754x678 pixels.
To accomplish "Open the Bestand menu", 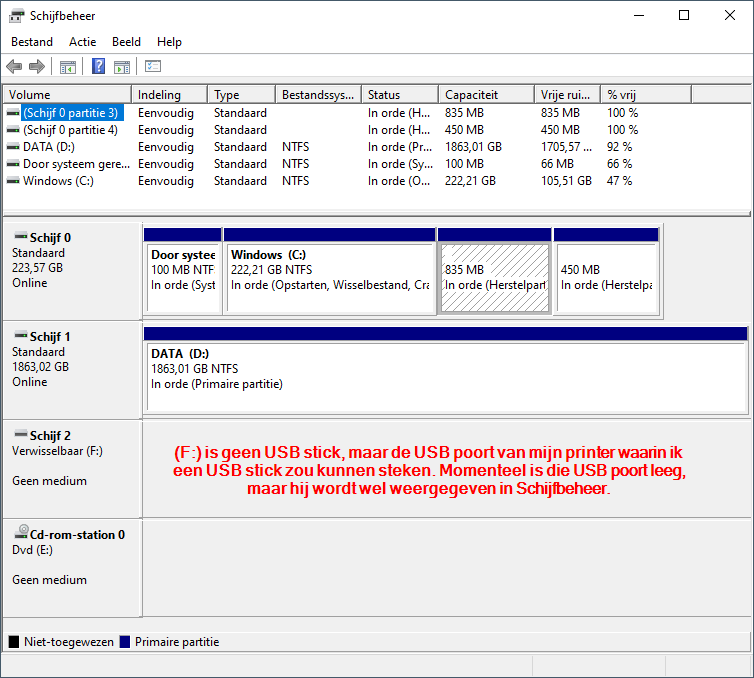I will point(32,42).
